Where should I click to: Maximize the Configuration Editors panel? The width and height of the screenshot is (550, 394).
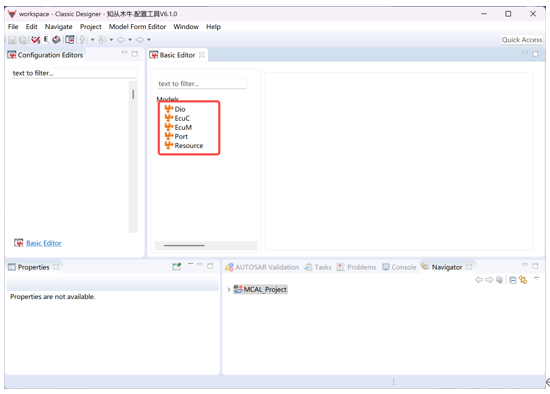coord(135,54)
